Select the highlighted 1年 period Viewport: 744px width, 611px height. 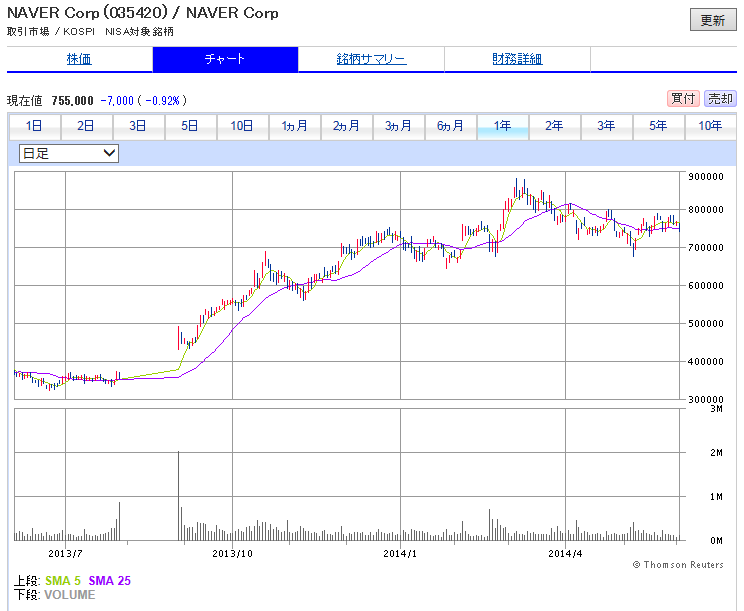(x=502, y=126)
